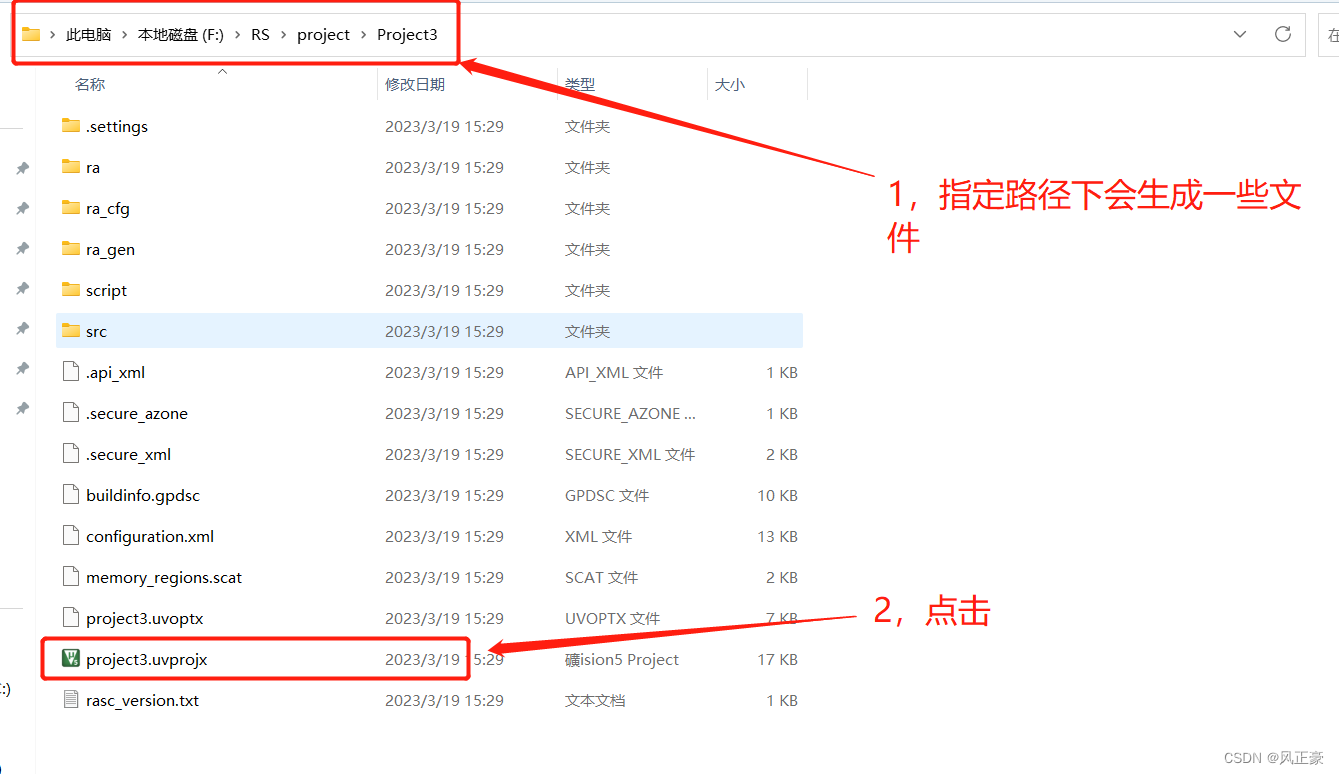Screen dimensions: 1339x774
Task: Sort by 大小 column header
Action: (730, 85)
